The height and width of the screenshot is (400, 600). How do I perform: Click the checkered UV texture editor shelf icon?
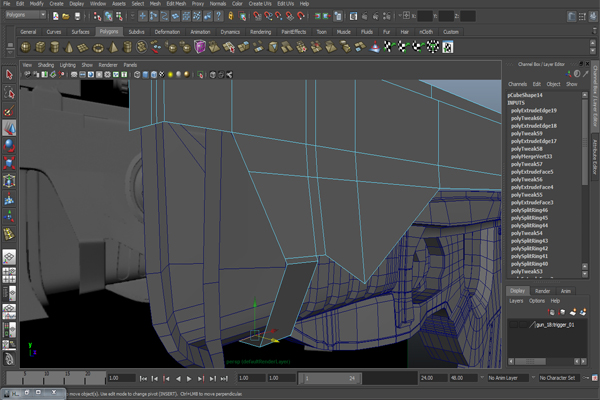(x=448, y=47)
